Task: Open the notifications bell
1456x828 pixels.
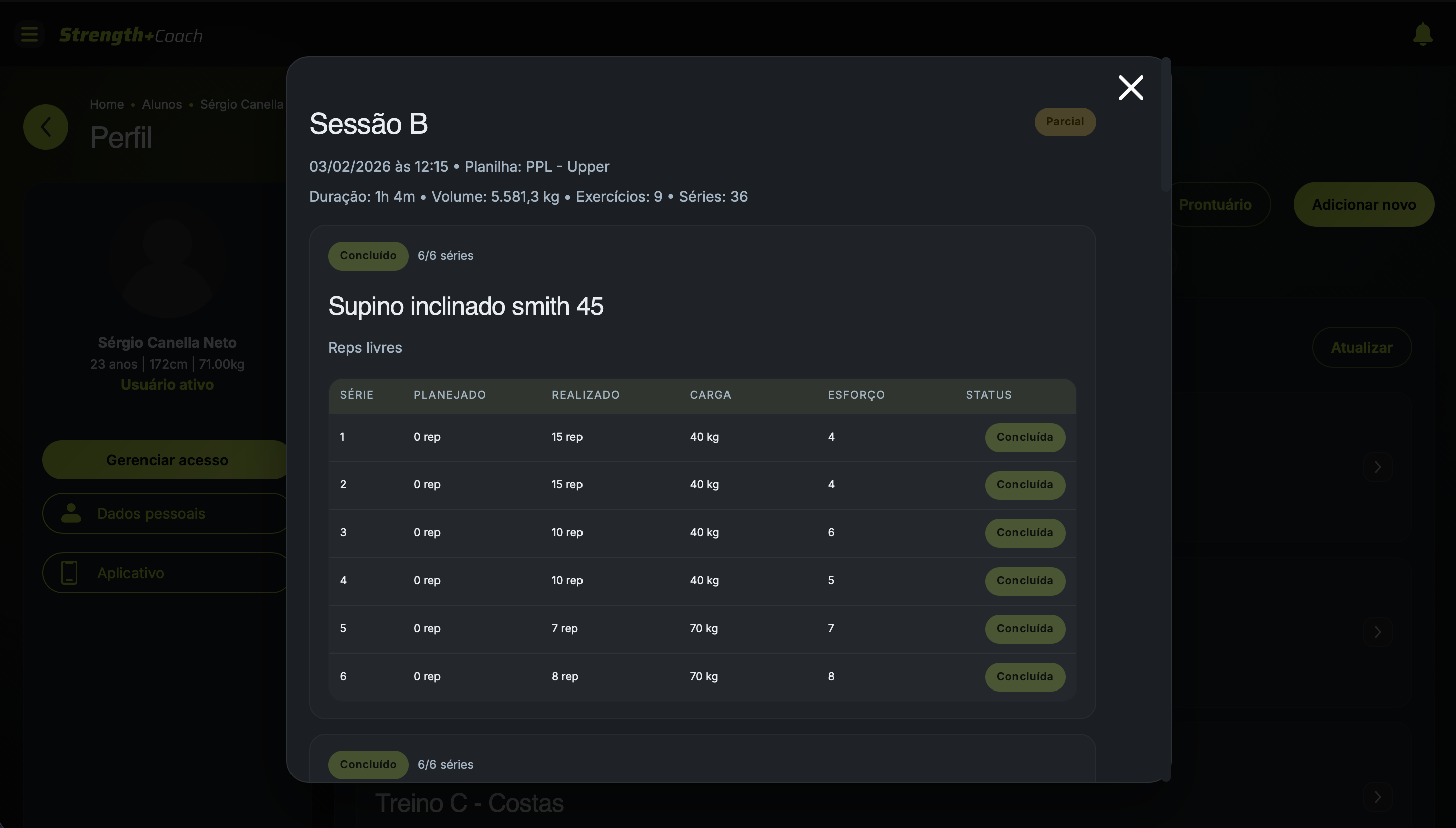Action: click(1422, 35)
